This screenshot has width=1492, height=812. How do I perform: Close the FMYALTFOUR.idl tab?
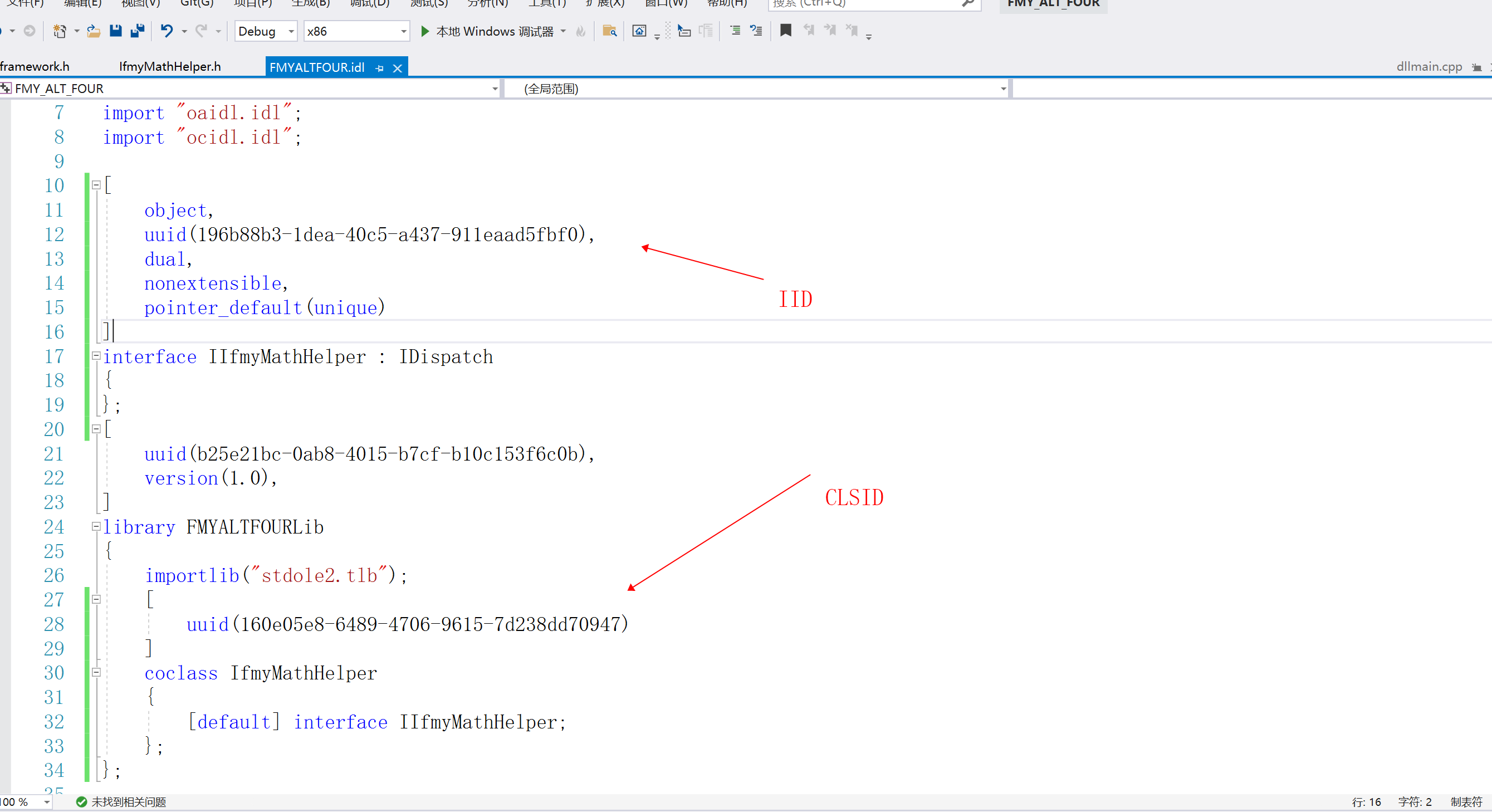(397, 69)
